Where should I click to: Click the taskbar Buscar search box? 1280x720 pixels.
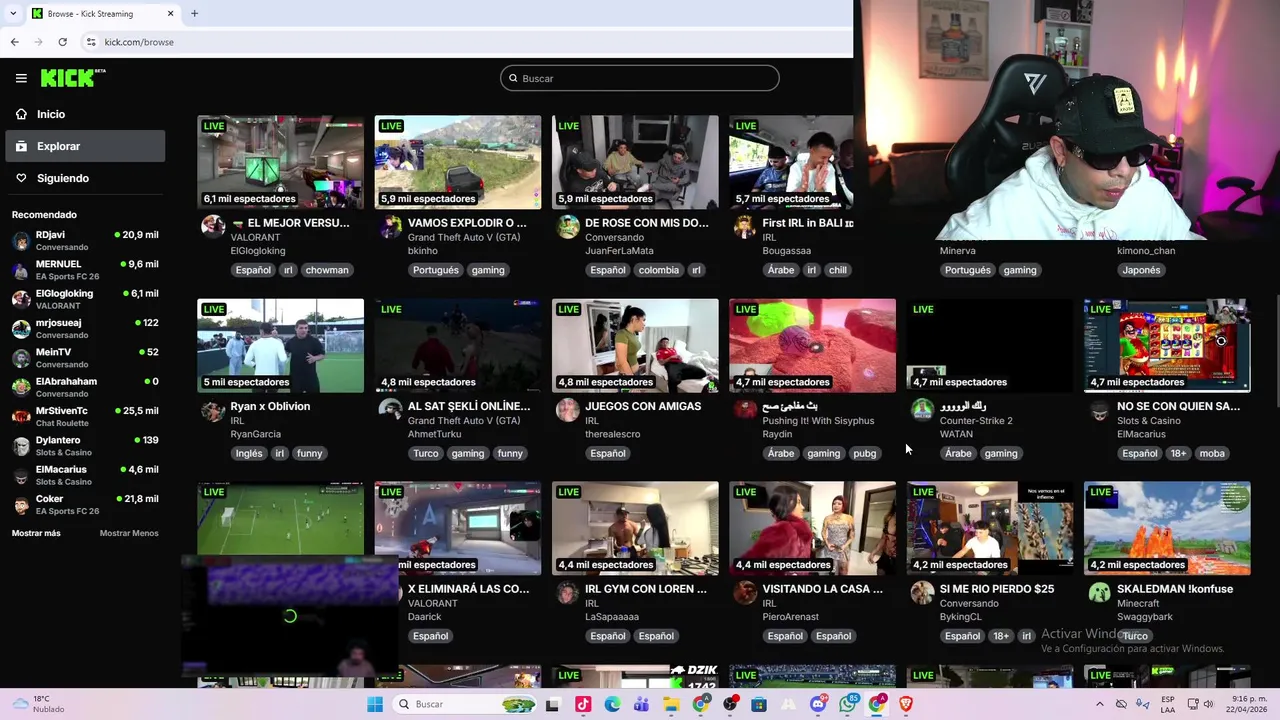[467, 704]
